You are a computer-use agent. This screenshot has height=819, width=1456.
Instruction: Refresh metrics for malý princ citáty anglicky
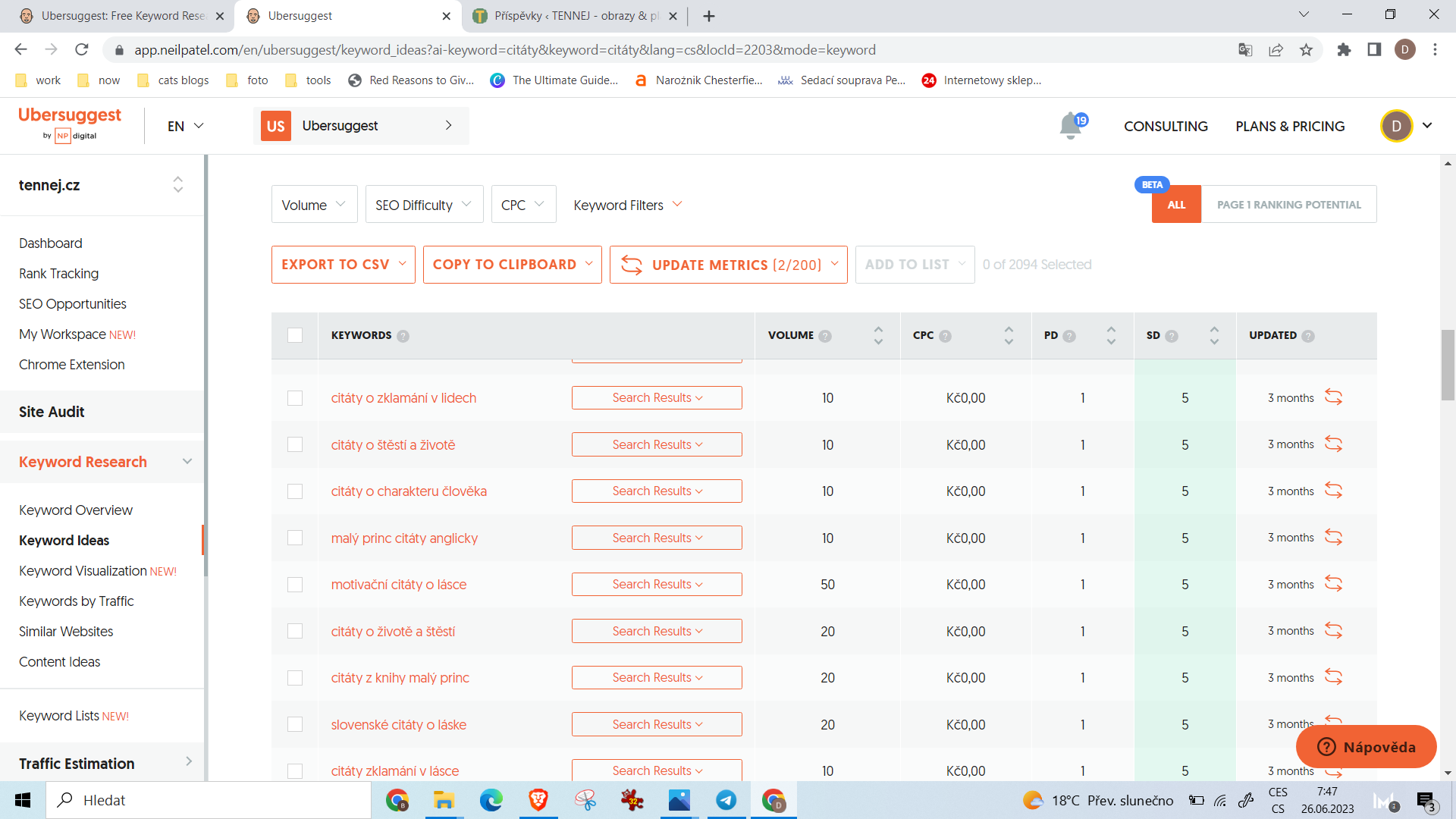pos(1333,537)
